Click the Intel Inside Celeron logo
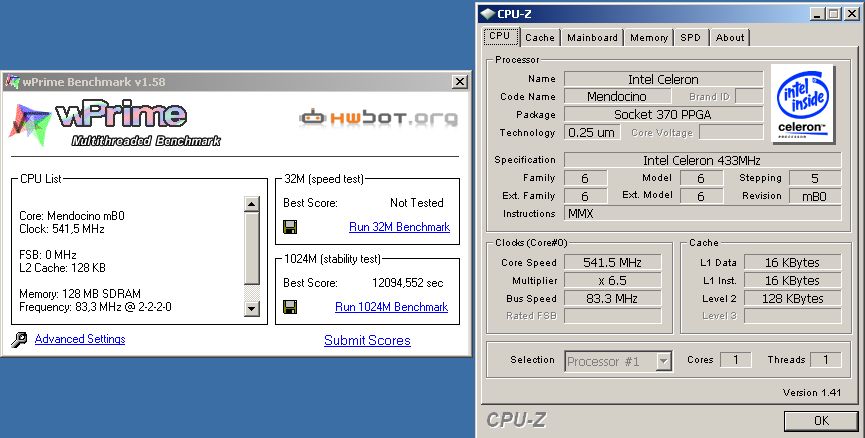This screenshot has width=865, height=438. [803, 104]
